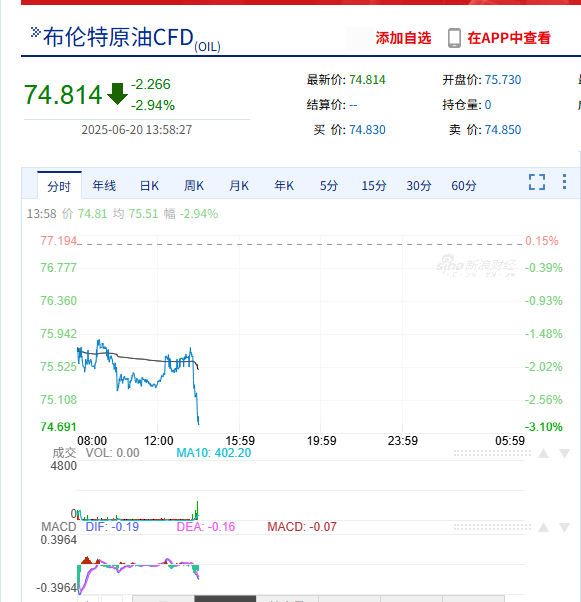The width and height of the screenshot is (581, 602).
Task: Show the 5分 interval chart
Action: [329, 186]
